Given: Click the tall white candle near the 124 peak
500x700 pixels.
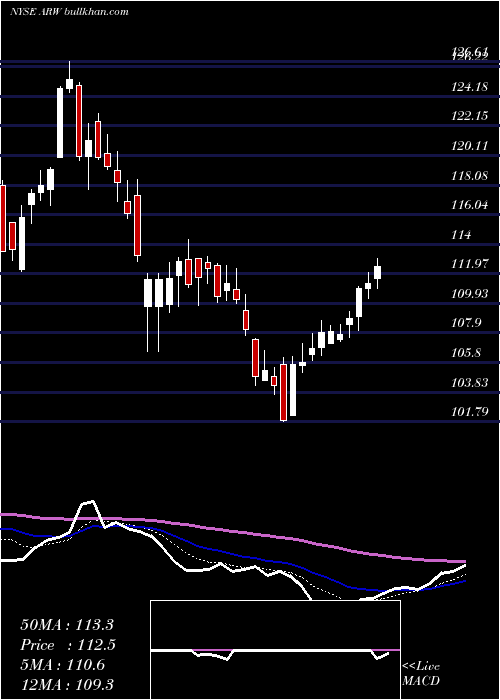Looking at the screenshot, I should pyautogui.click(x=60, y=123).
